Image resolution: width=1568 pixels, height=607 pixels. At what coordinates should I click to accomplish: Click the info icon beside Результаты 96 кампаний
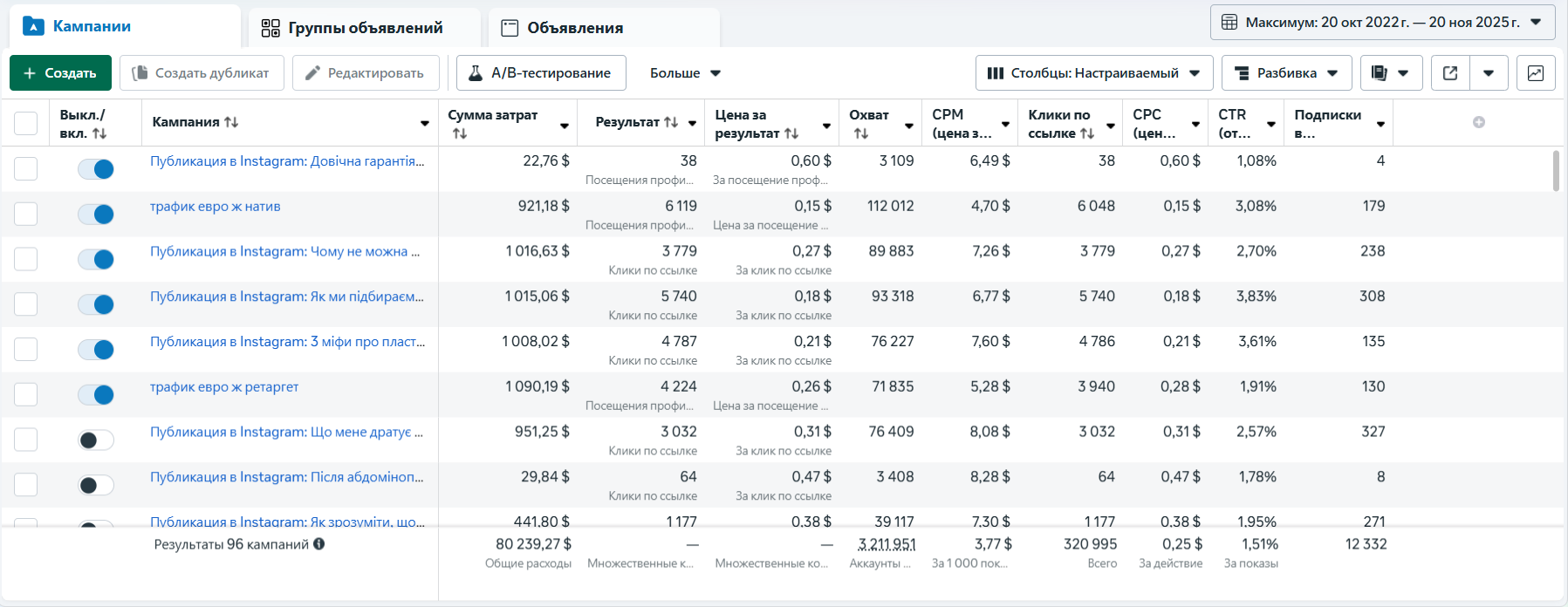[x=319, y=544]
